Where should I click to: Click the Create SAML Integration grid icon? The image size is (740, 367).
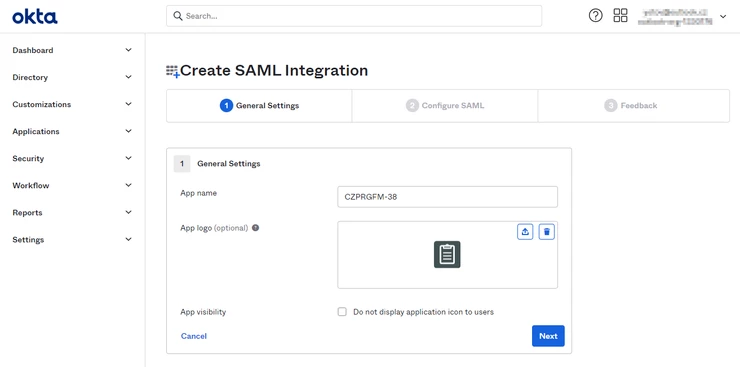[x=173, y=71]
